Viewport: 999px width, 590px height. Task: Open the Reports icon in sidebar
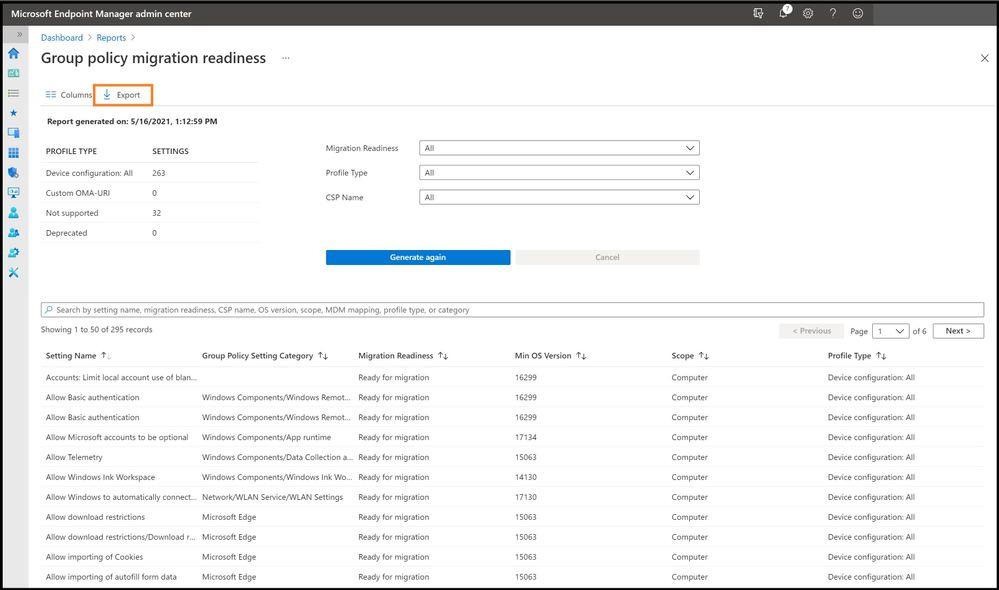point(13,192)
